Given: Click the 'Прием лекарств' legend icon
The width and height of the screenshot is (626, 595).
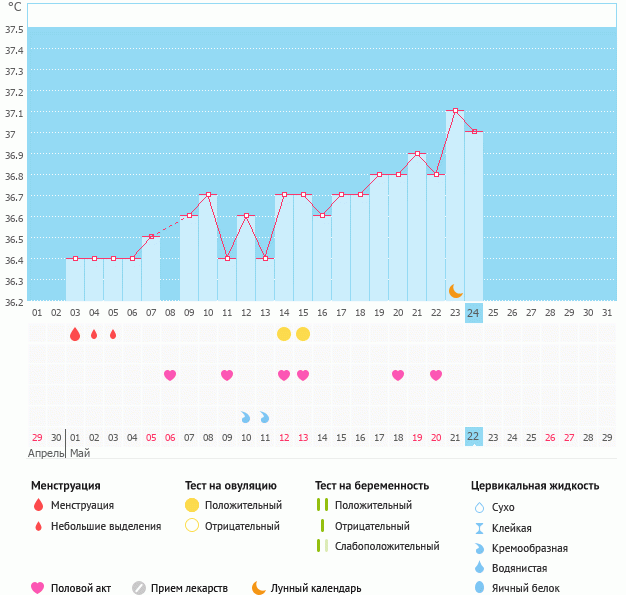Looking at the screenshot, I should tap(139, 588).
